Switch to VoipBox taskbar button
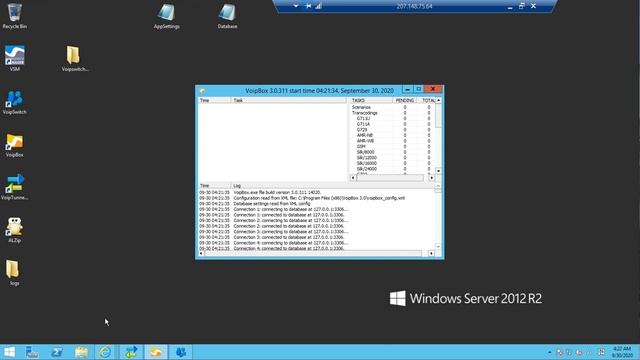The height and width of the screenshot is (360, 640). [x=156, y=352]
